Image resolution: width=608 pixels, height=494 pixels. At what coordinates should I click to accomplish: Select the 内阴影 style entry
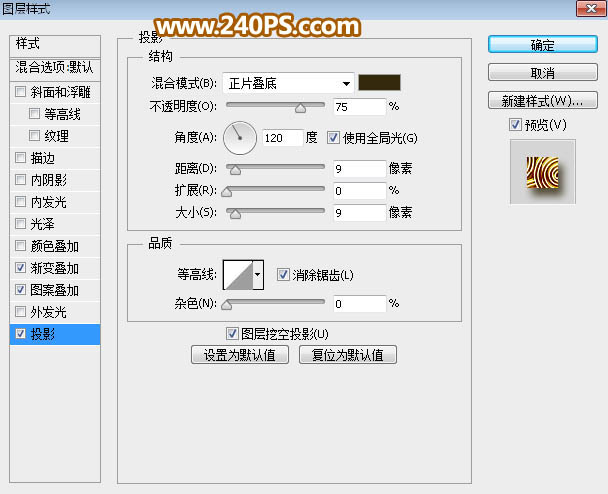[55, 180]
